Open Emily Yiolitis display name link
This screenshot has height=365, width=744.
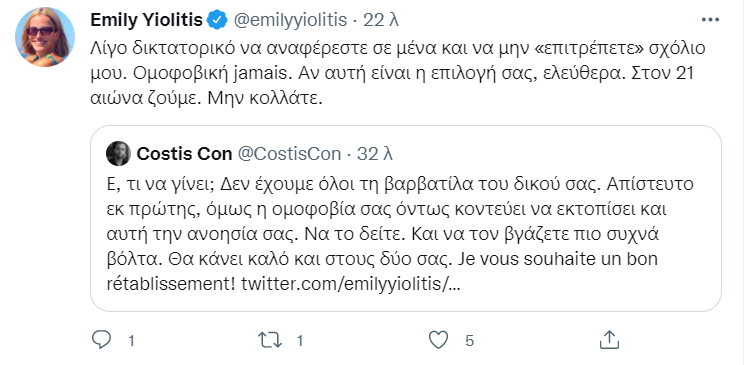click(x=147, y=20)
